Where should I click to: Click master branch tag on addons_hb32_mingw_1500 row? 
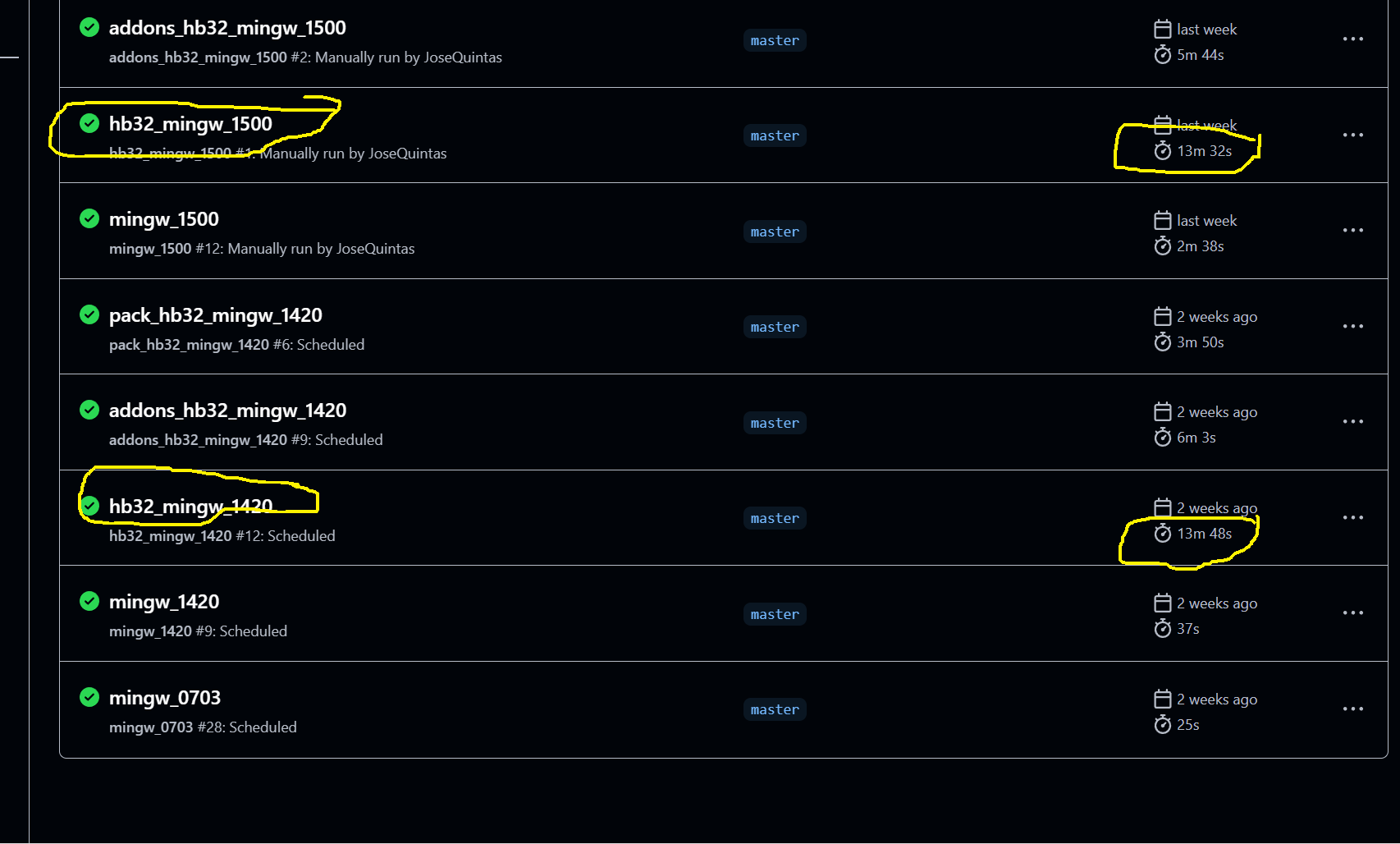775,40
